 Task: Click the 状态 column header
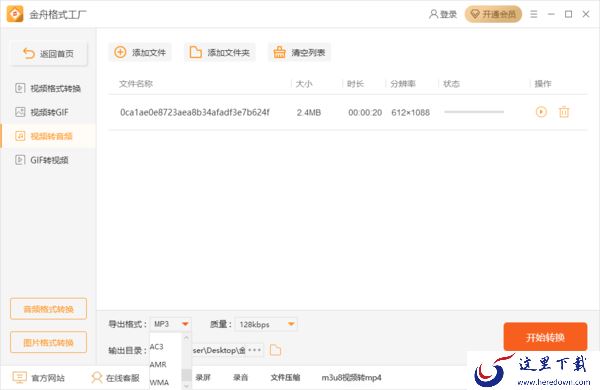point(451,84)
